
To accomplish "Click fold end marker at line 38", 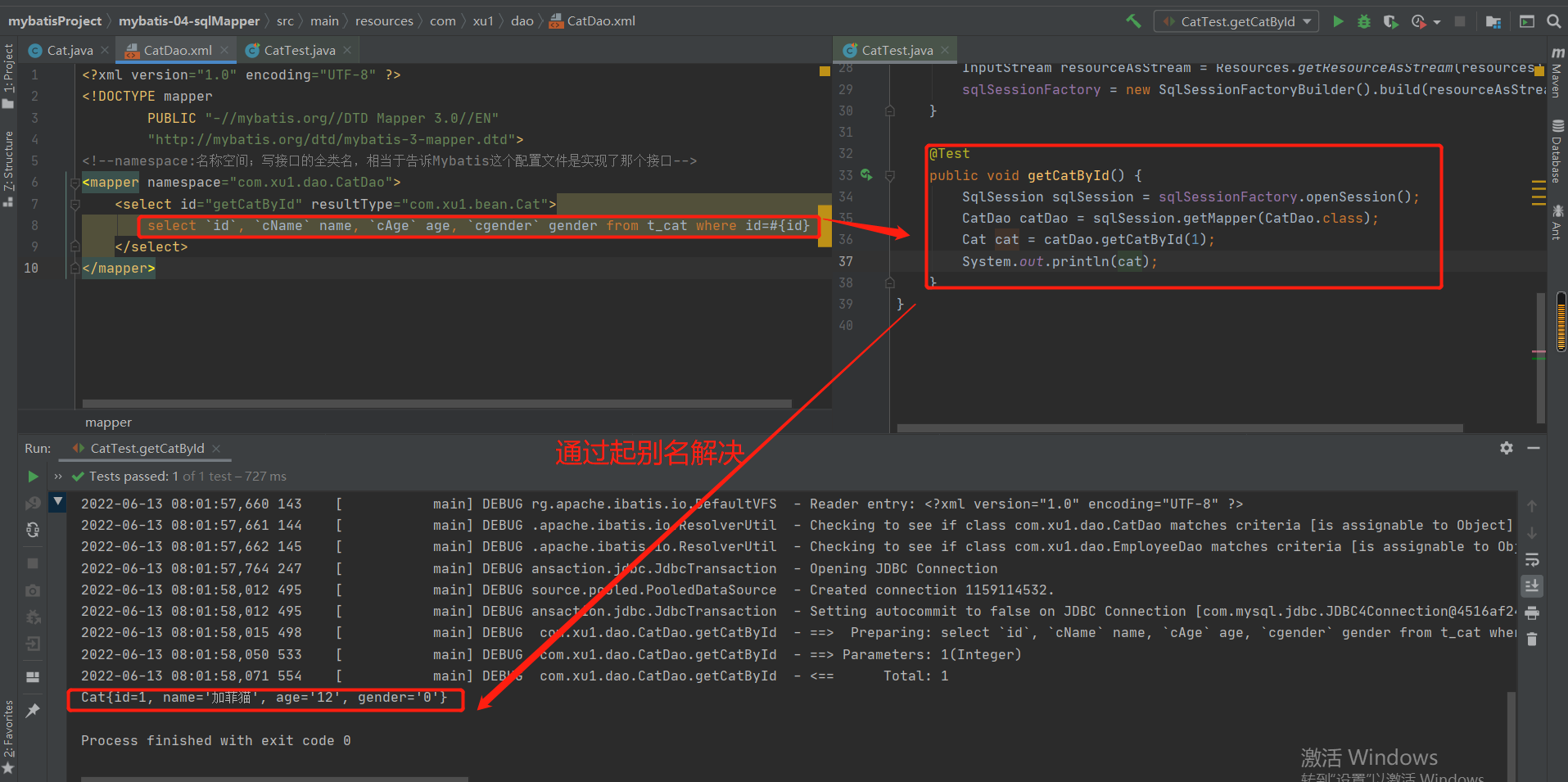I will point(890,283).
